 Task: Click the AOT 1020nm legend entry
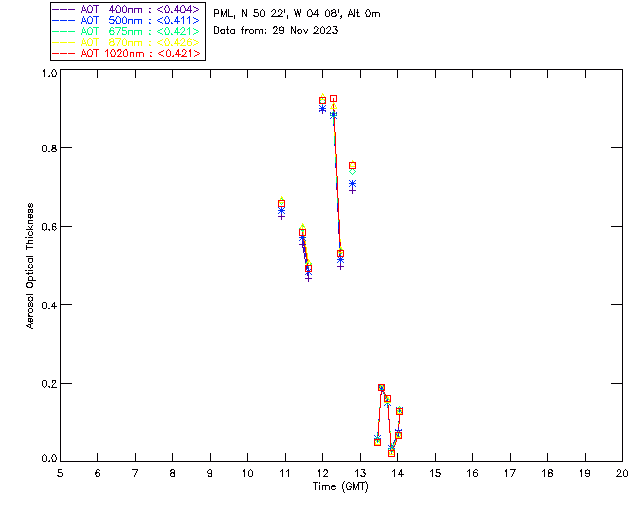[x=127, y=53]
